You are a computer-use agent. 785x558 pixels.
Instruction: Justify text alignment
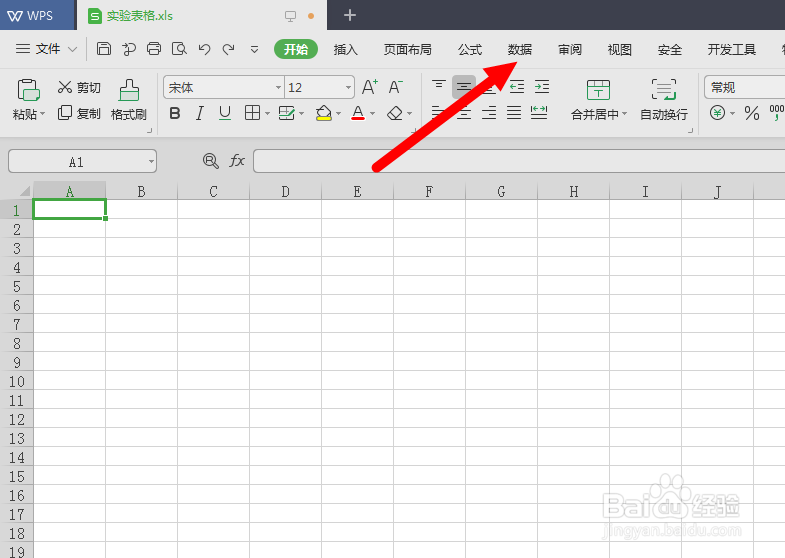(x=514, y=113)
